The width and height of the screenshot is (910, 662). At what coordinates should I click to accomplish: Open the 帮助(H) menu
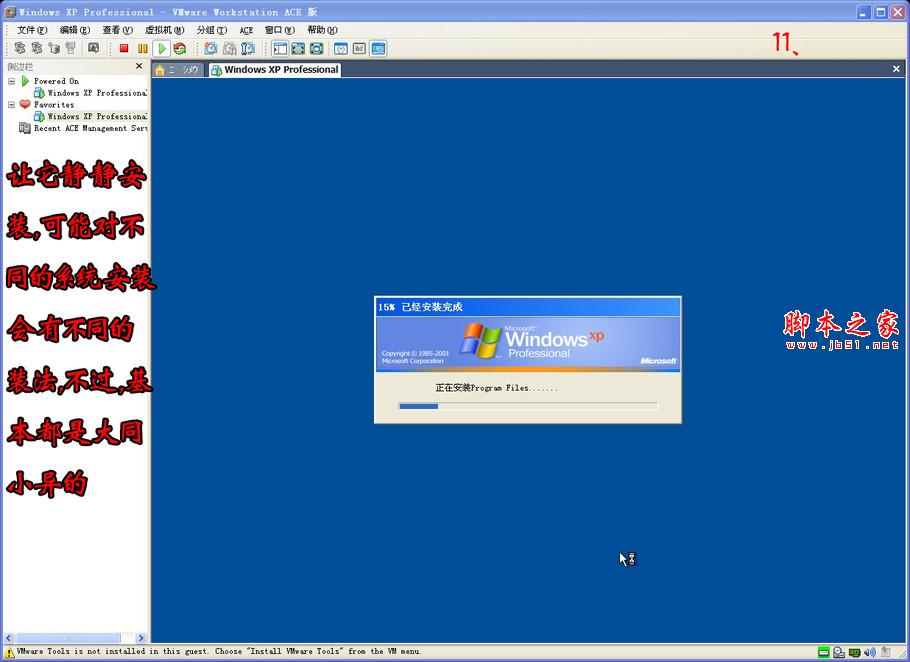[323, 30]
